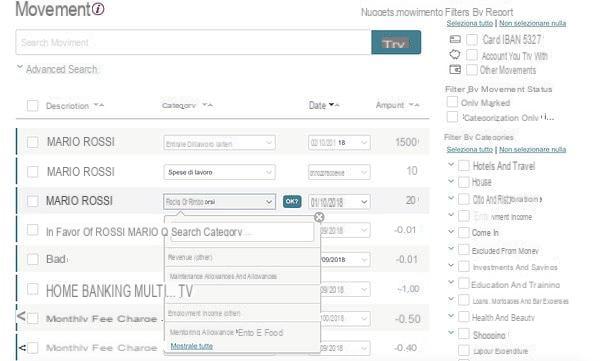610x361 pixels.
Task: Click the Search Category field in popup
Action: (242, 232)
